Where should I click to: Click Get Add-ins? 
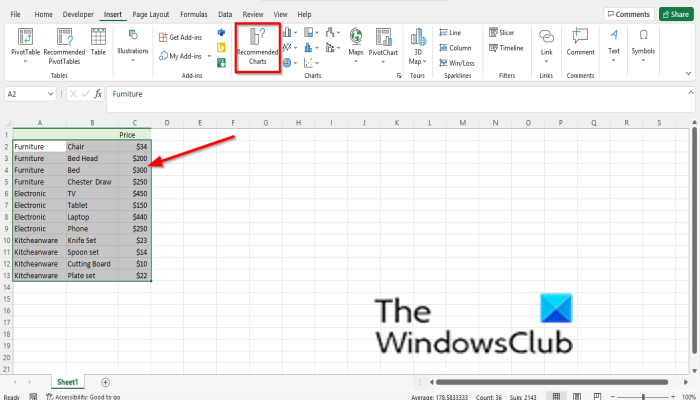pos(181,38)
